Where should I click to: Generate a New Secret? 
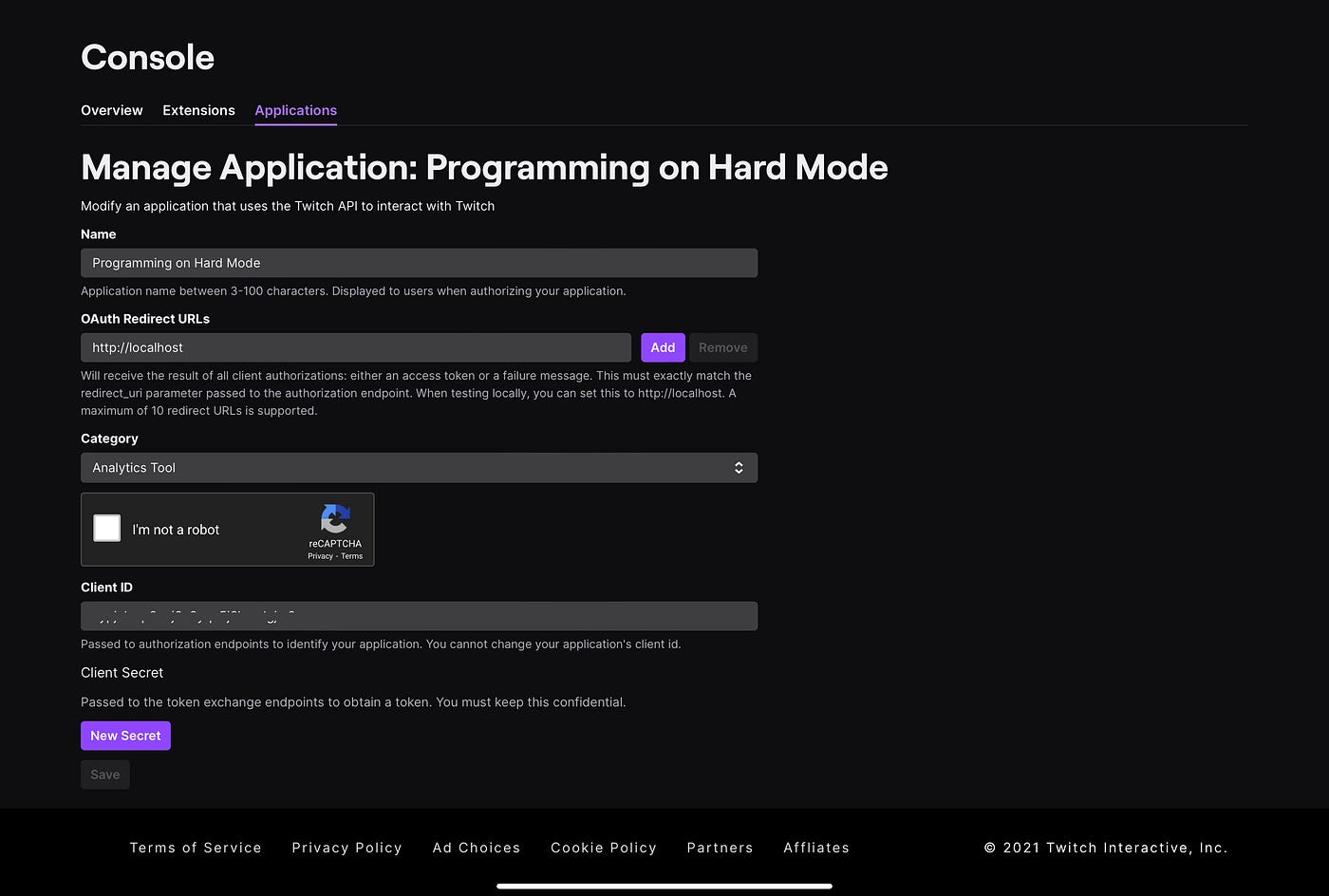coord(125,736)
